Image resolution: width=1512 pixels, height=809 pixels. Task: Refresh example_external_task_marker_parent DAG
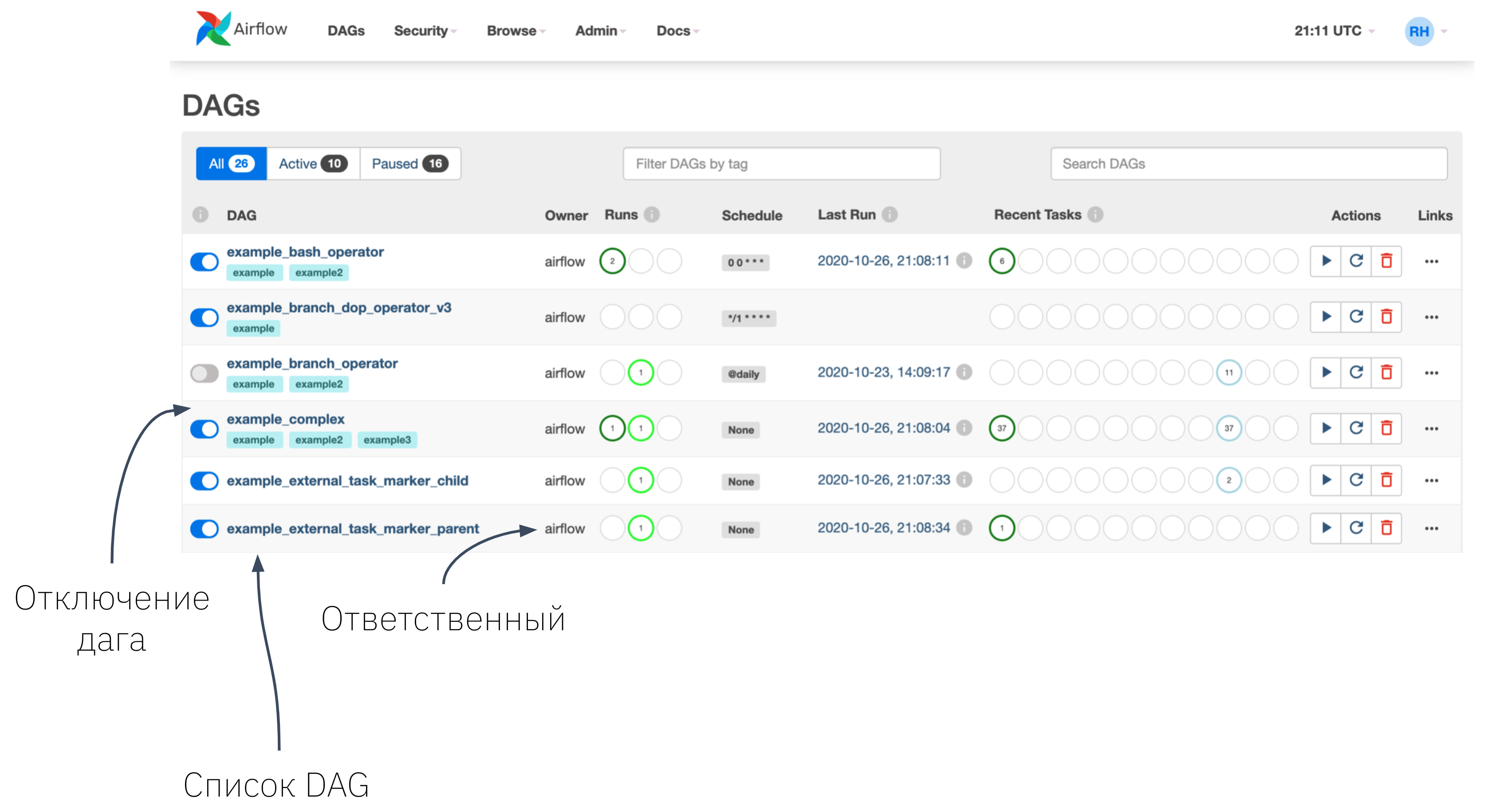1356,528
